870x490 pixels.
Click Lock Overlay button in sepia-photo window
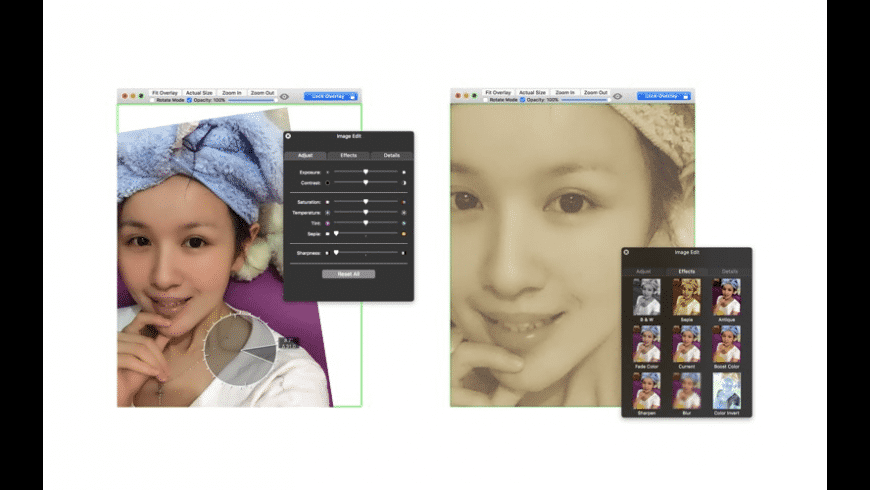coord(664,97)
